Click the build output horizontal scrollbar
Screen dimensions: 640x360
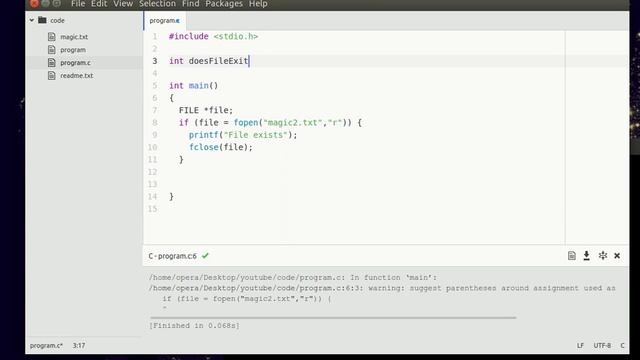(x=333, y=317)
